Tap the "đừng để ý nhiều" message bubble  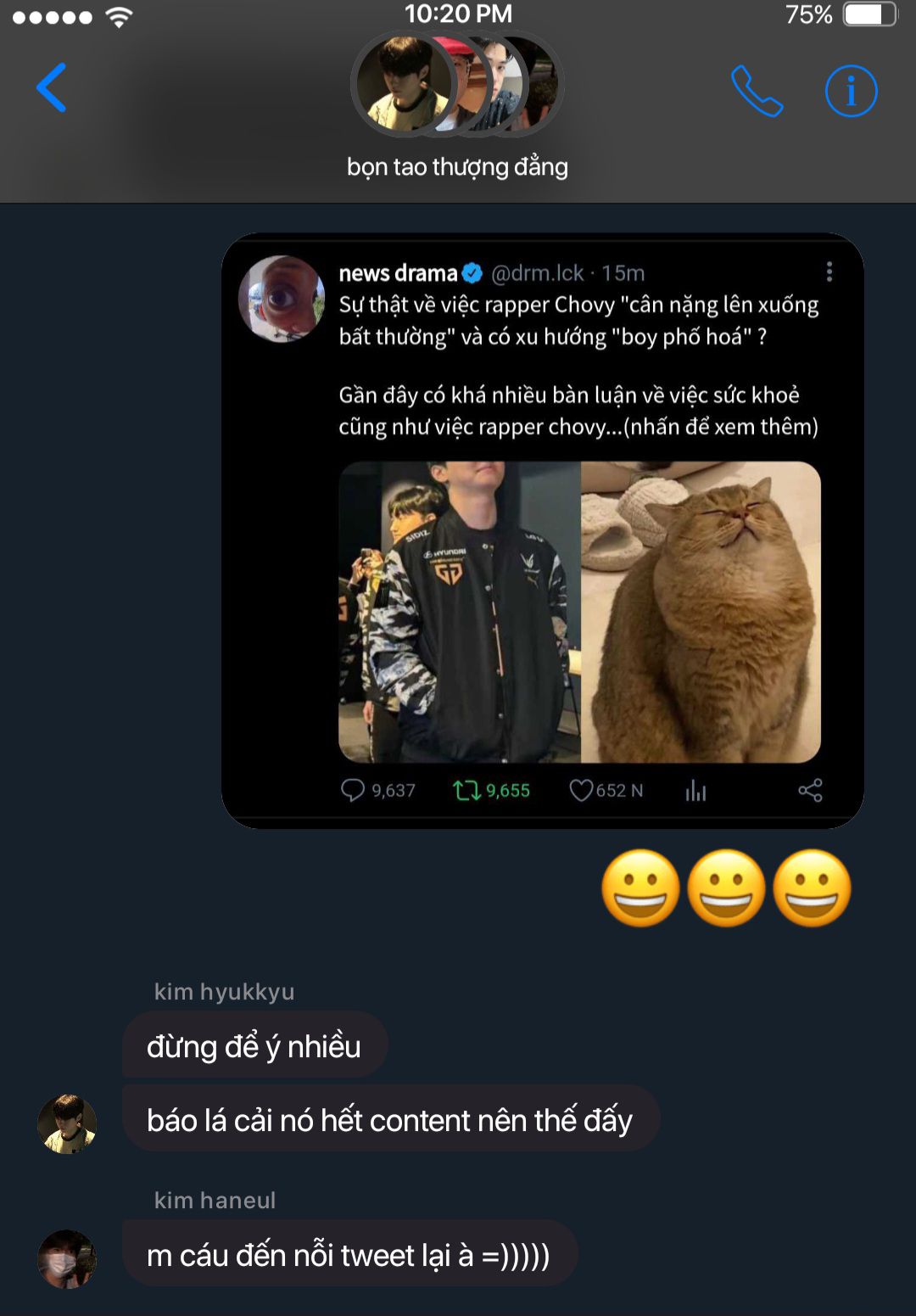coord(254,1046)
